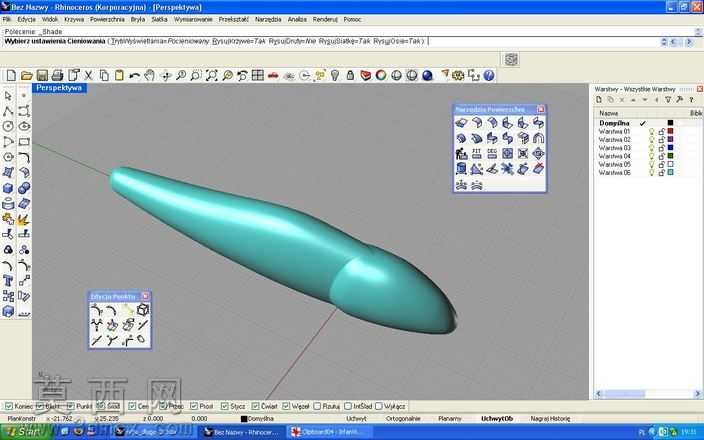
Task: Change blue color swatch of Warstwa 03
Action: [670, 148]
